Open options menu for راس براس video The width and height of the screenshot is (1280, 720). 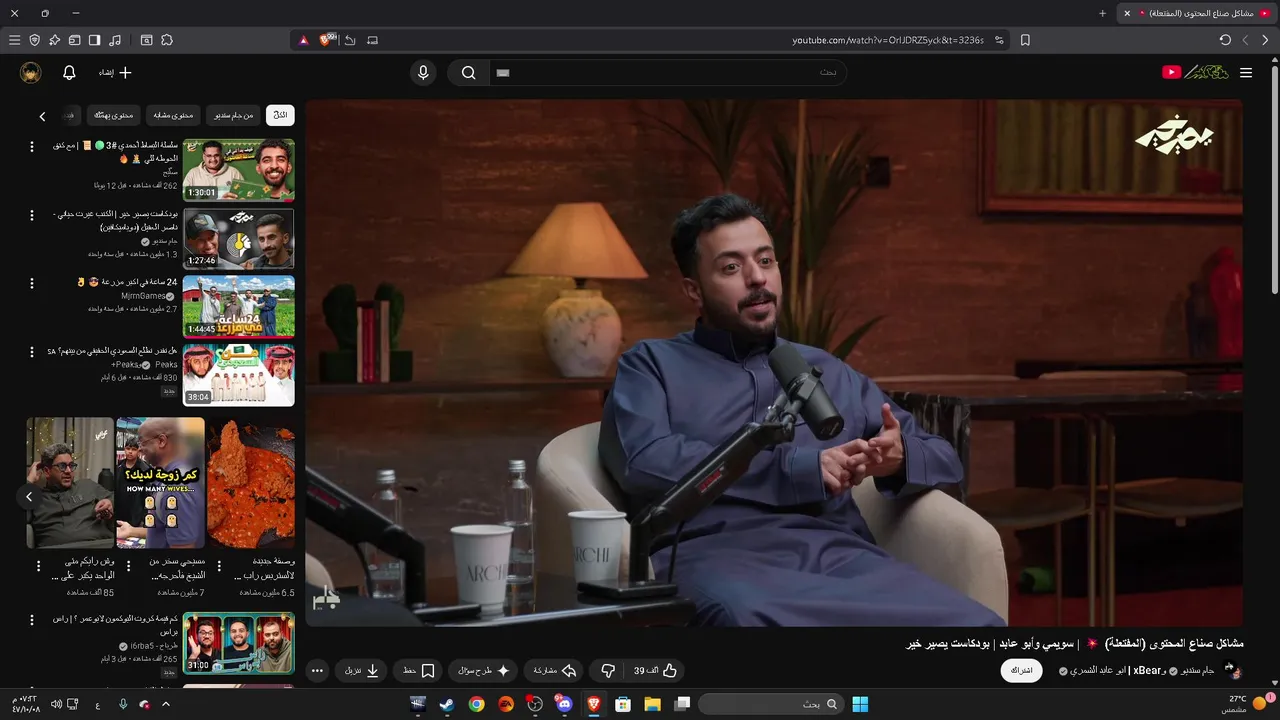(x=31, y=620)
